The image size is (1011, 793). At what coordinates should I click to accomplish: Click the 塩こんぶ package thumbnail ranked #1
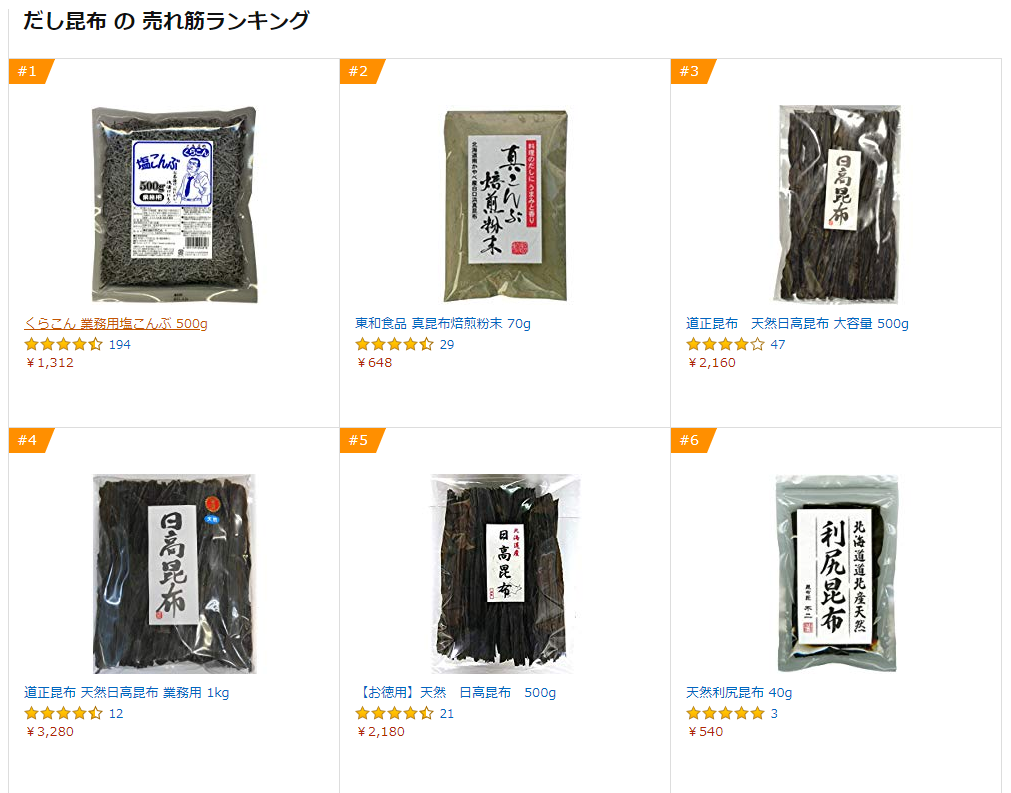tap(175, 204)
